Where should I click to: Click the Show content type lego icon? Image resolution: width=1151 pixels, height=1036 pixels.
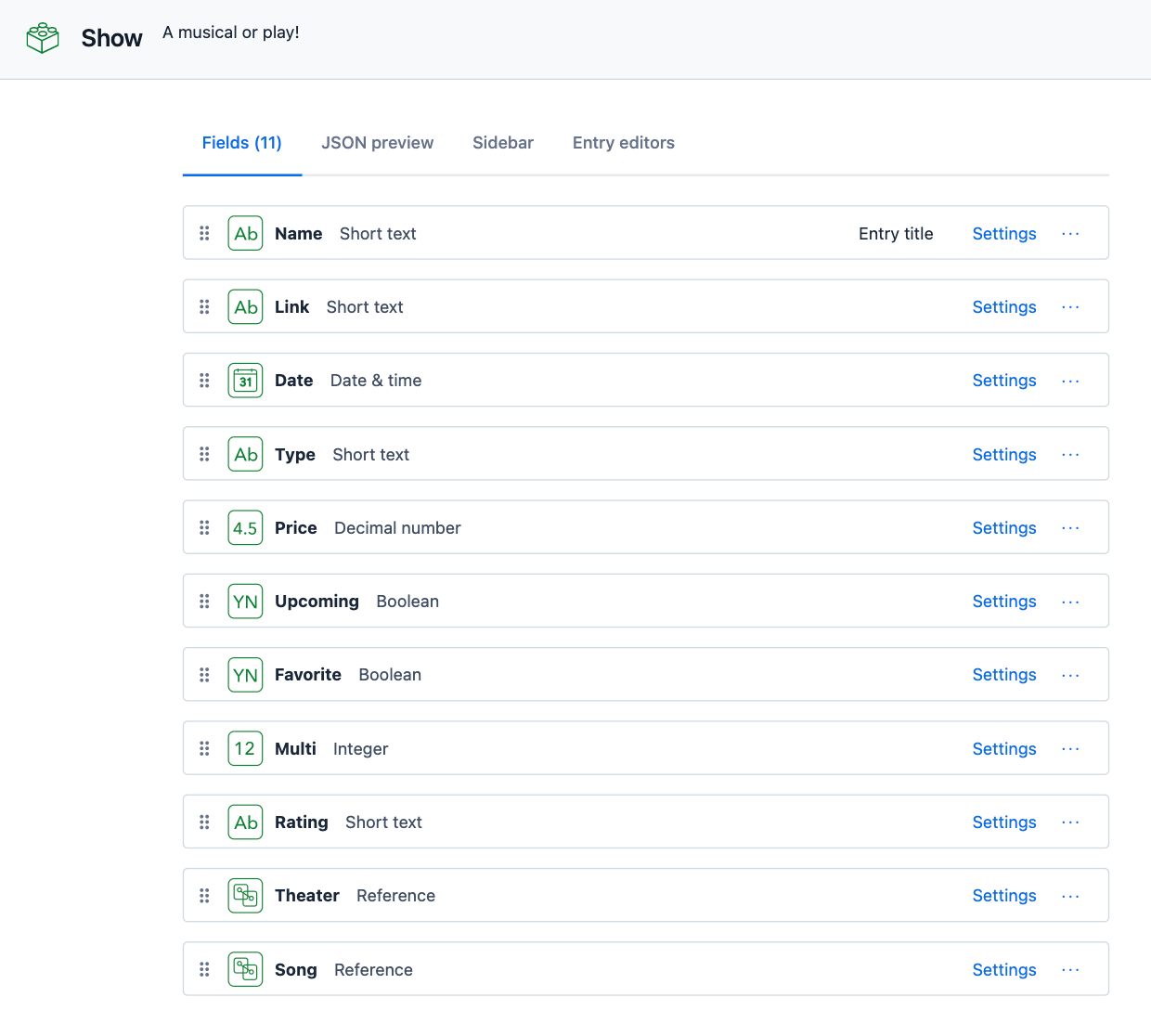click(42, 37)
